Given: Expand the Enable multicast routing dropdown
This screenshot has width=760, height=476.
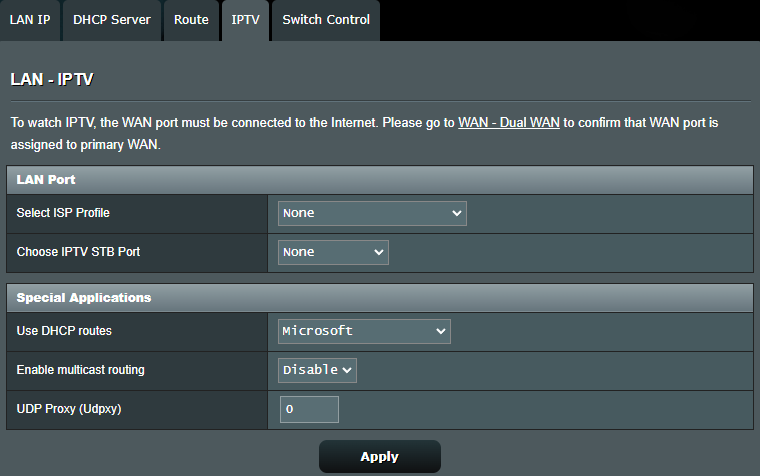Looking at the screenshot, I should 317,370.
